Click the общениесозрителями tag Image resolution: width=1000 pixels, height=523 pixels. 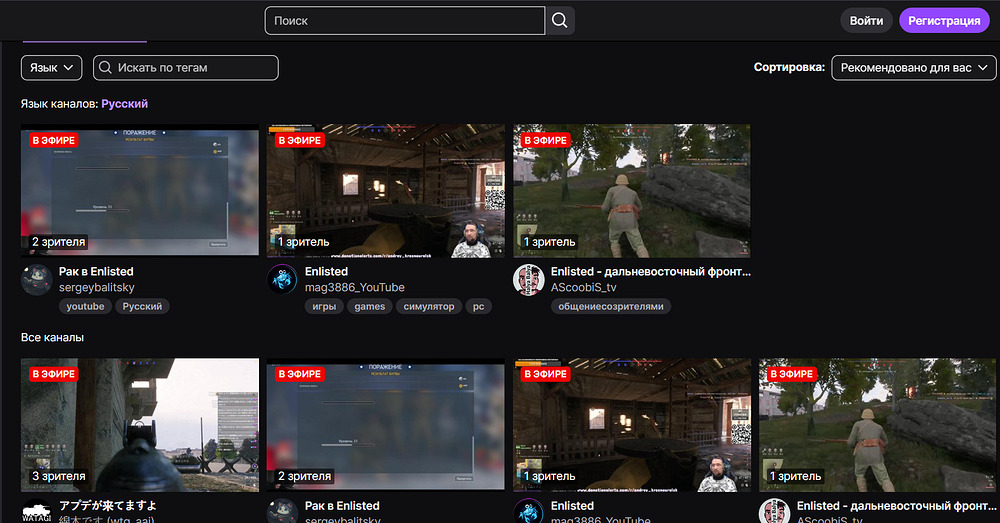[610, 307]
